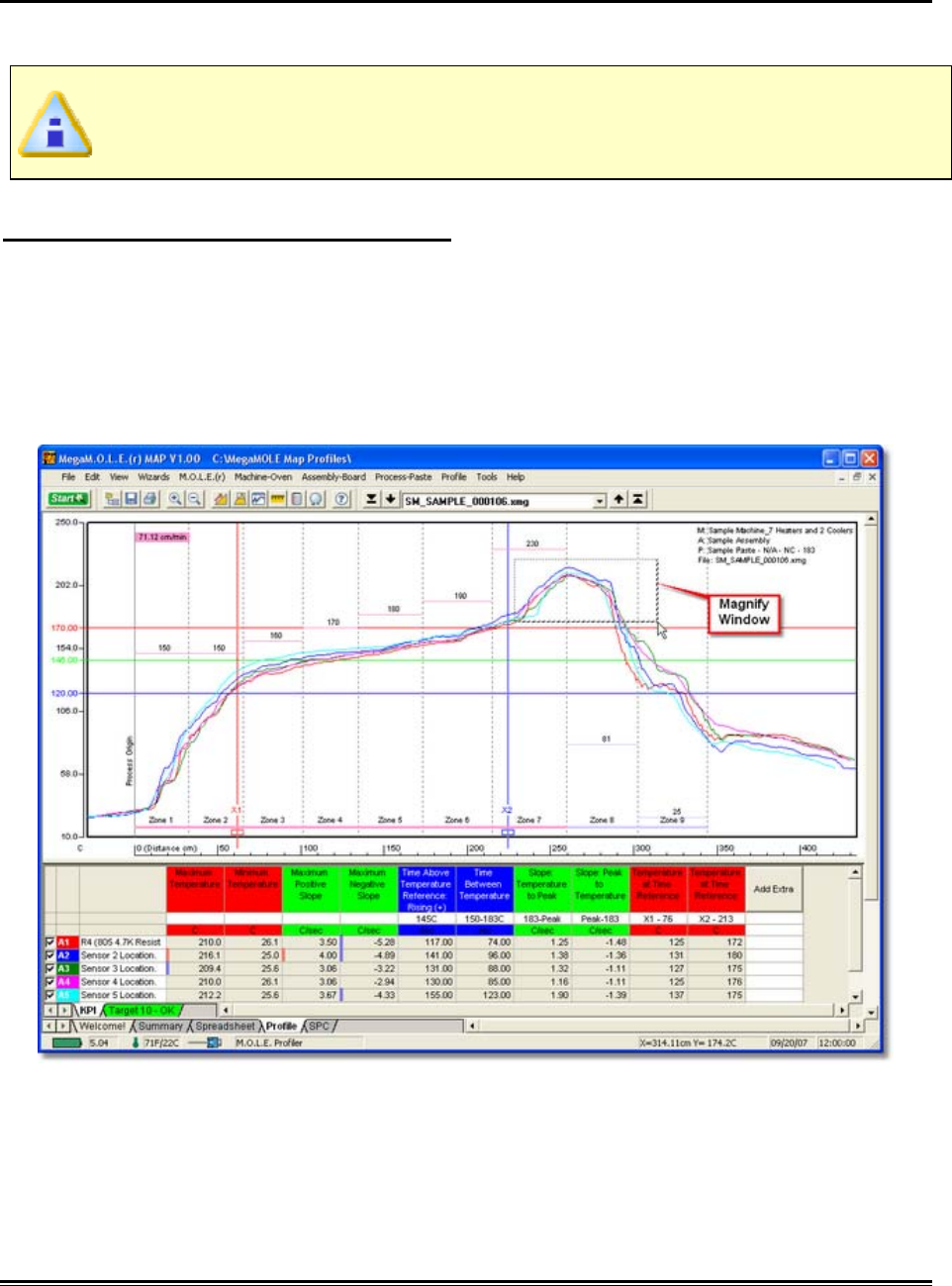Click the table scrollbar down arrow
This screenshot has height=1286, width=952.
pos(856,996)
